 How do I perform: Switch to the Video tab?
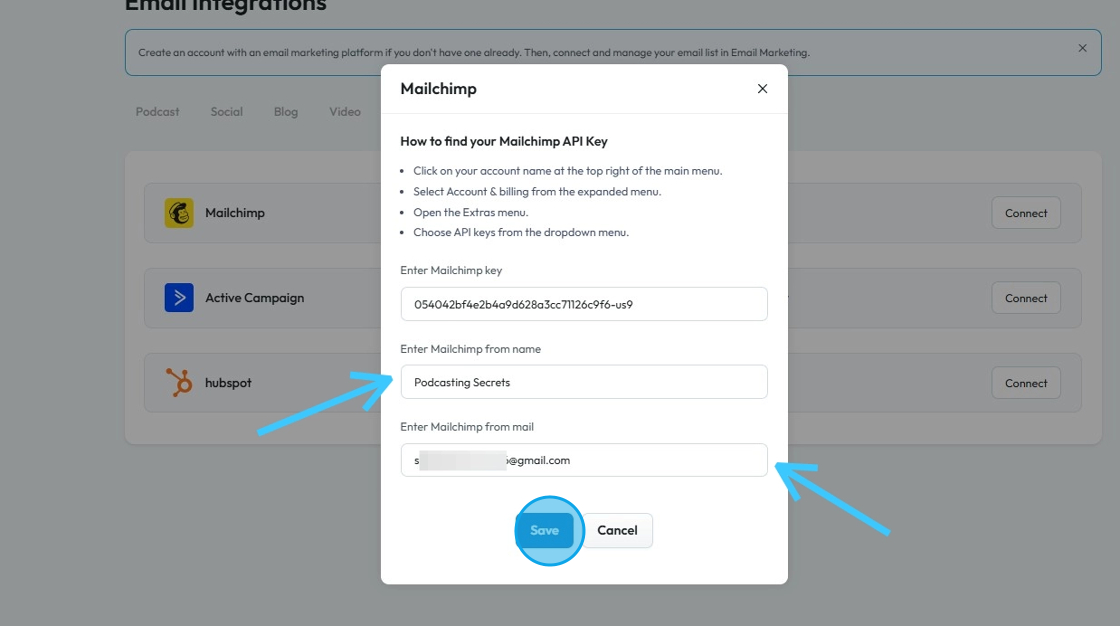point(345,111)
